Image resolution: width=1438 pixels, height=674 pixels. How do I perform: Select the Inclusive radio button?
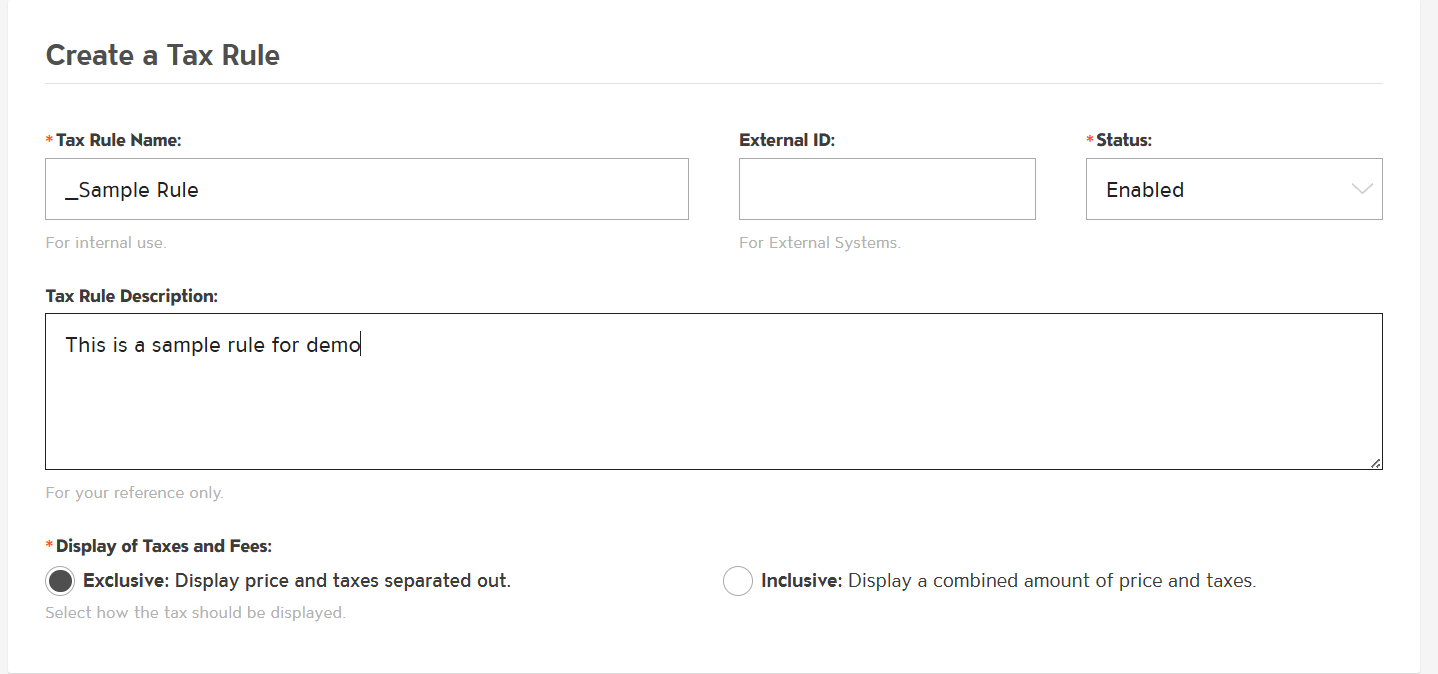click(737, 581)
